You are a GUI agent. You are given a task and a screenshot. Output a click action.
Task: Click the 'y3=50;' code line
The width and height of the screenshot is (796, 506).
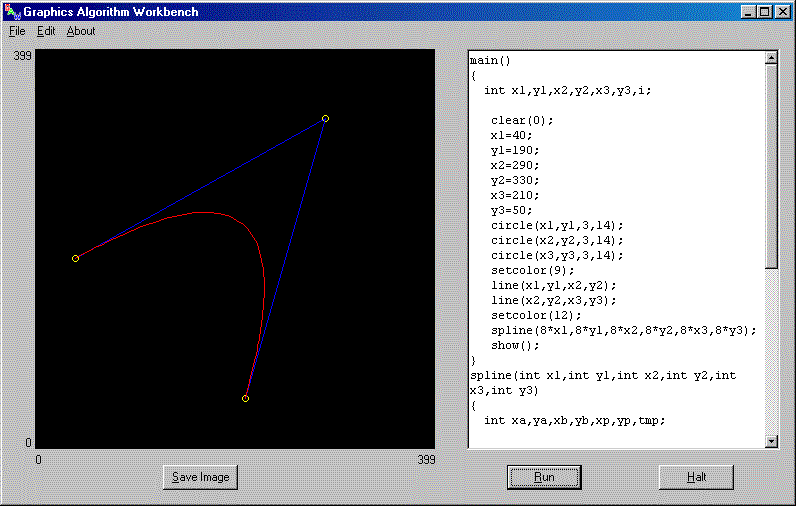click(x=511, y=211)
